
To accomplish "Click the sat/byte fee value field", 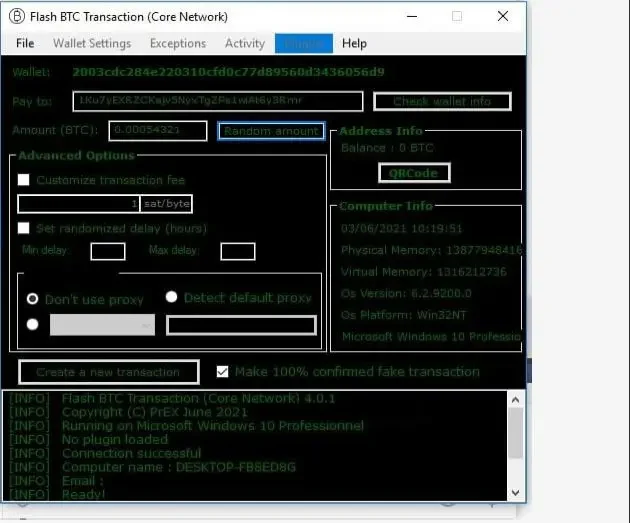I will (79, 204).
